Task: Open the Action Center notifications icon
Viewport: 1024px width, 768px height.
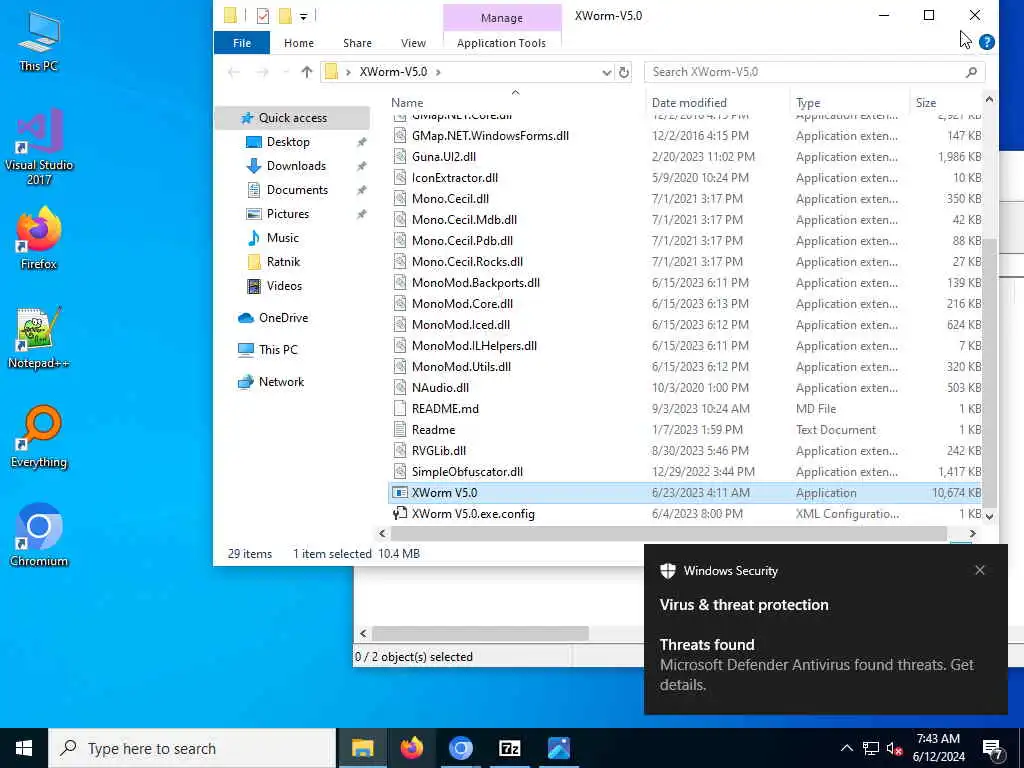Action: [993, 749]
